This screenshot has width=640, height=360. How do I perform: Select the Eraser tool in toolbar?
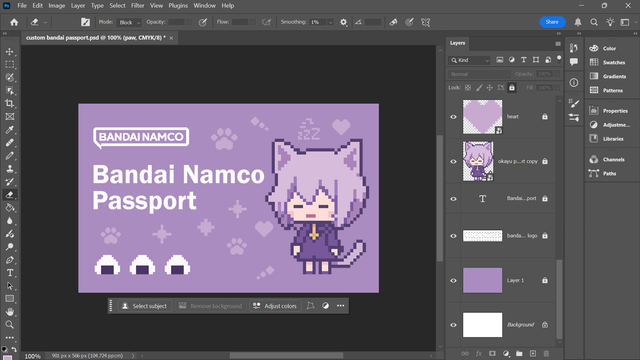pos(9,195)
